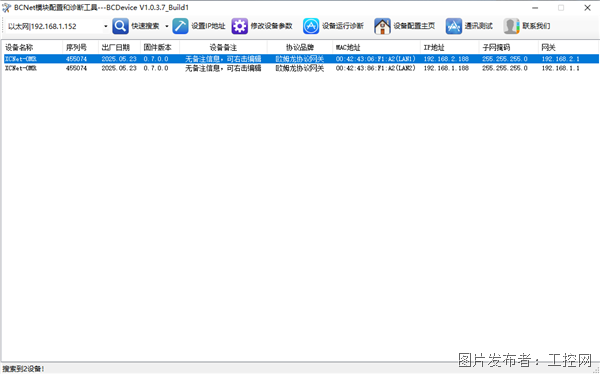Click subnet mask 255.255.255.0 in LAN1 row

(505, 59)
